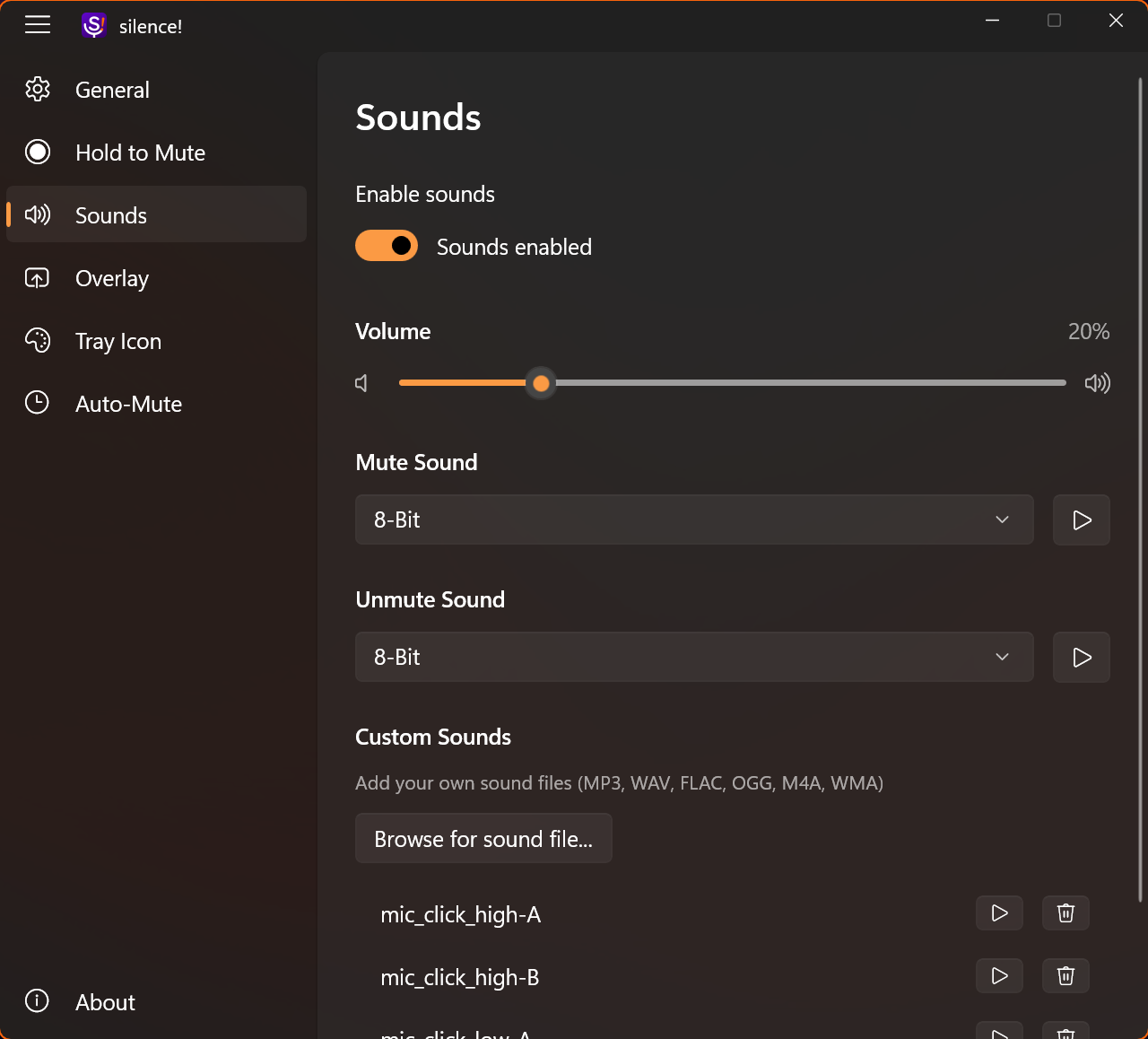
Task: Click the Volume slider handle
Action: pyautogui.click(x=541, y=384)
